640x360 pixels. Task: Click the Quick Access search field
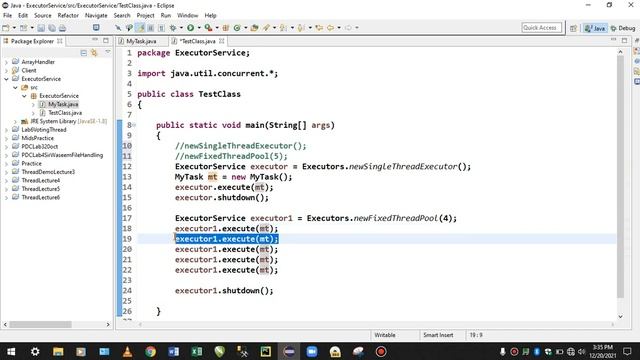[x=541, y=28]
